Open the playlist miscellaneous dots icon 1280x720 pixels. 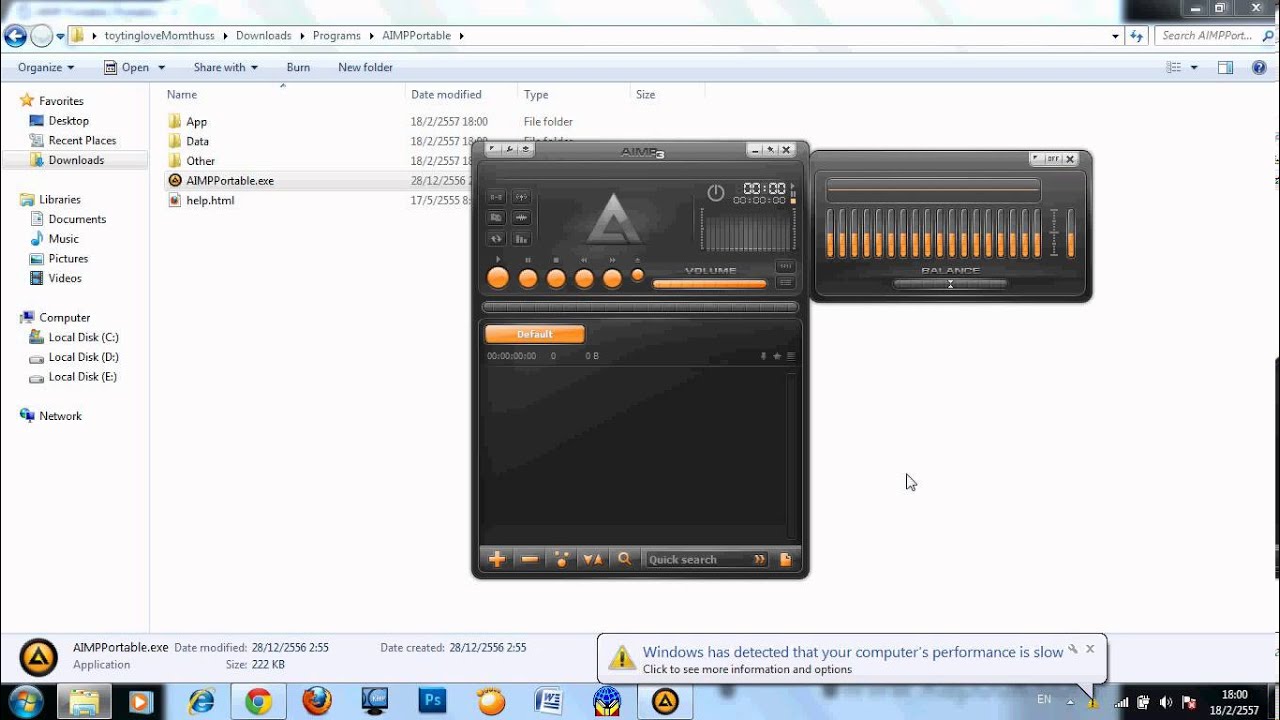561,559
